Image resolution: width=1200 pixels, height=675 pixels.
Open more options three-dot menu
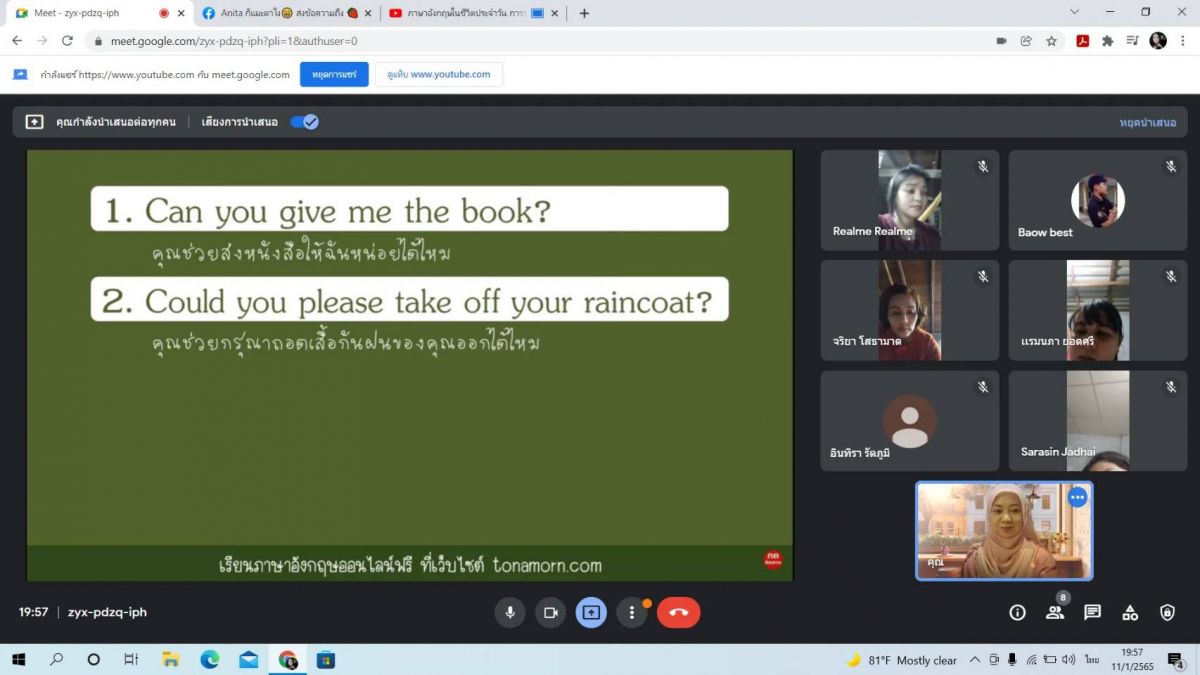[631, 612]
